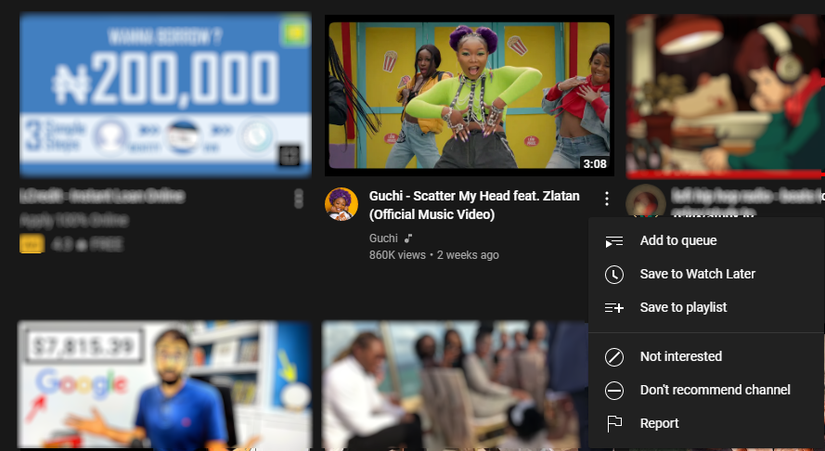Click the Not interested circle-slash icon
This screenshot has height=451, width=825.
tap(614, 357)
